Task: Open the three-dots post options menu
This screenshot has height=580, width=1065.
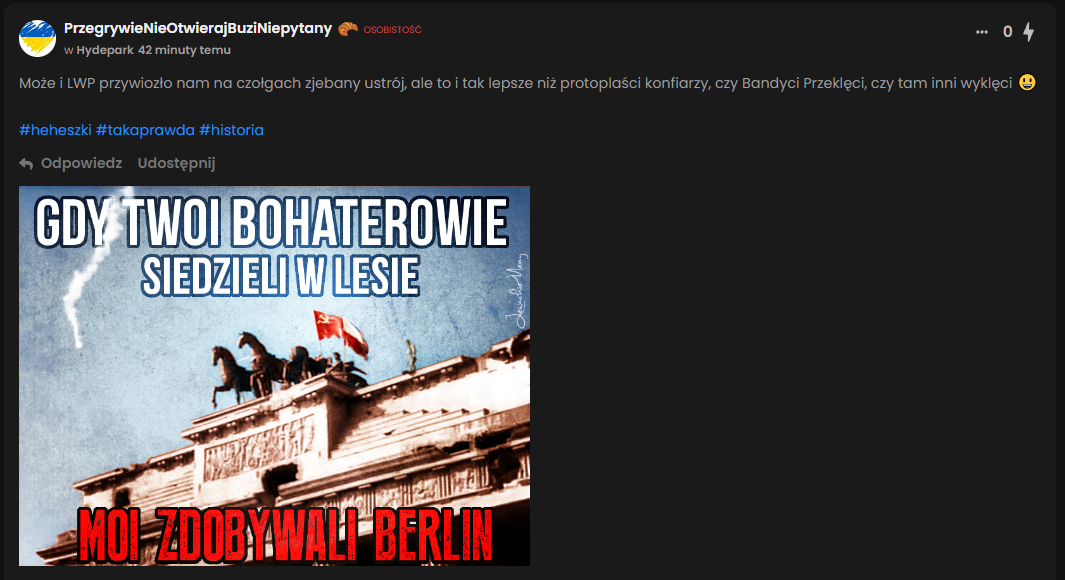Action: [981, 32]
